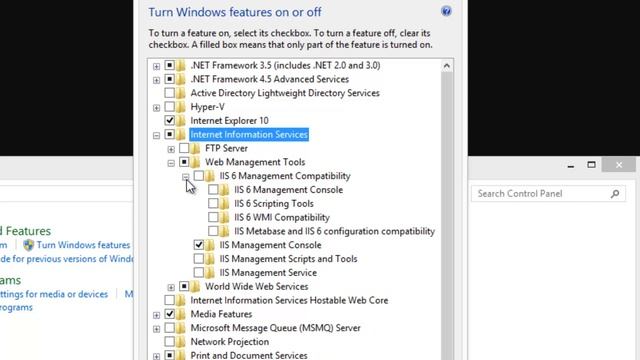Enable Network Projection checkbox
The image size is (640, 360).
point(169,342)
